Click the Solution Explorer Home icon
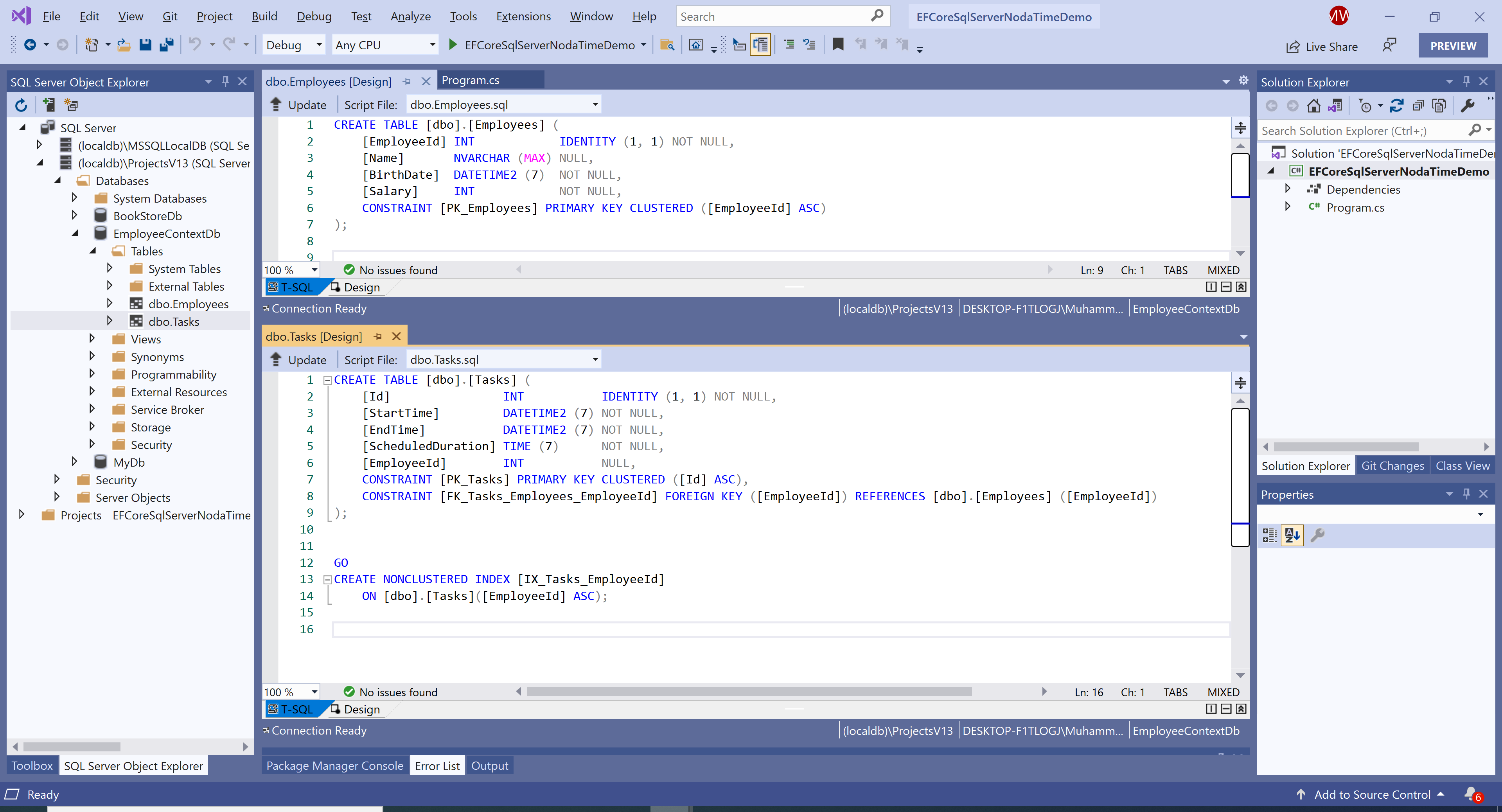 point(1314,106)
